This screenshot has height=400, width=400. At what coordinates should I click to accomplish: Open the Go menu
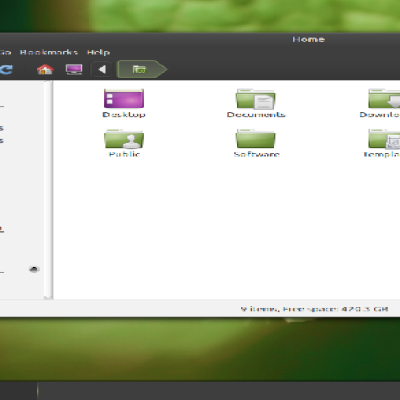click(5, 52)
